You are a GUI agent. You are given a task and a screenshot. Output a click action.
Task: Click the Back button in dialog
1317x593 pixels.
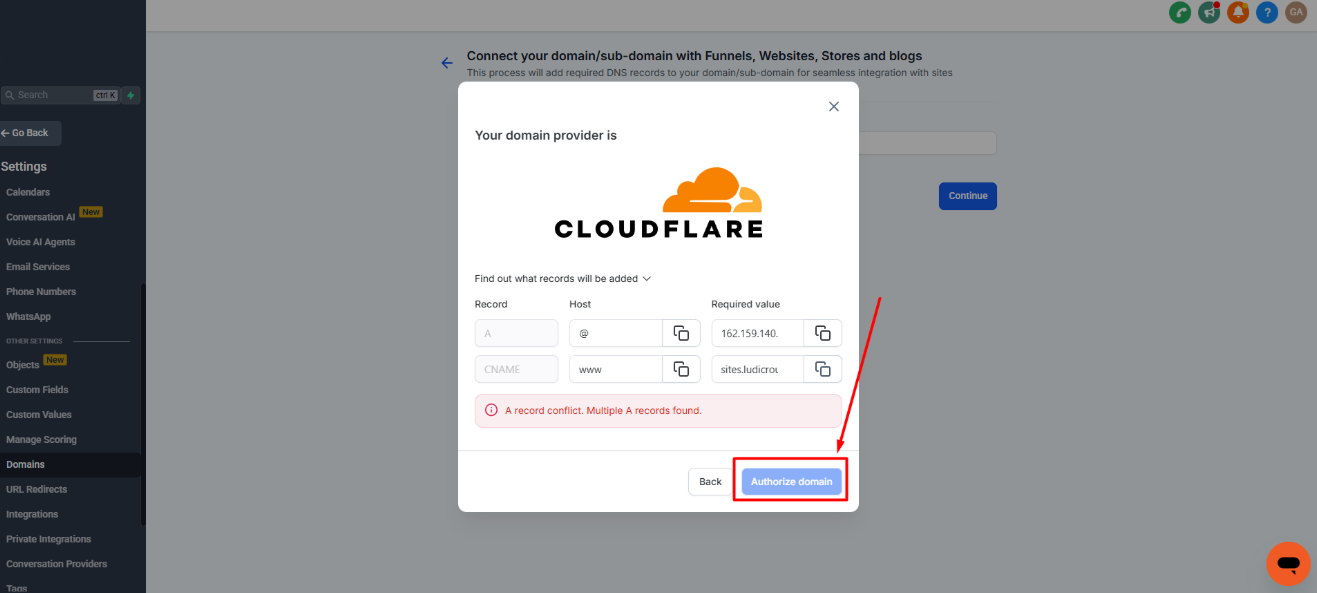pos(710,482)
